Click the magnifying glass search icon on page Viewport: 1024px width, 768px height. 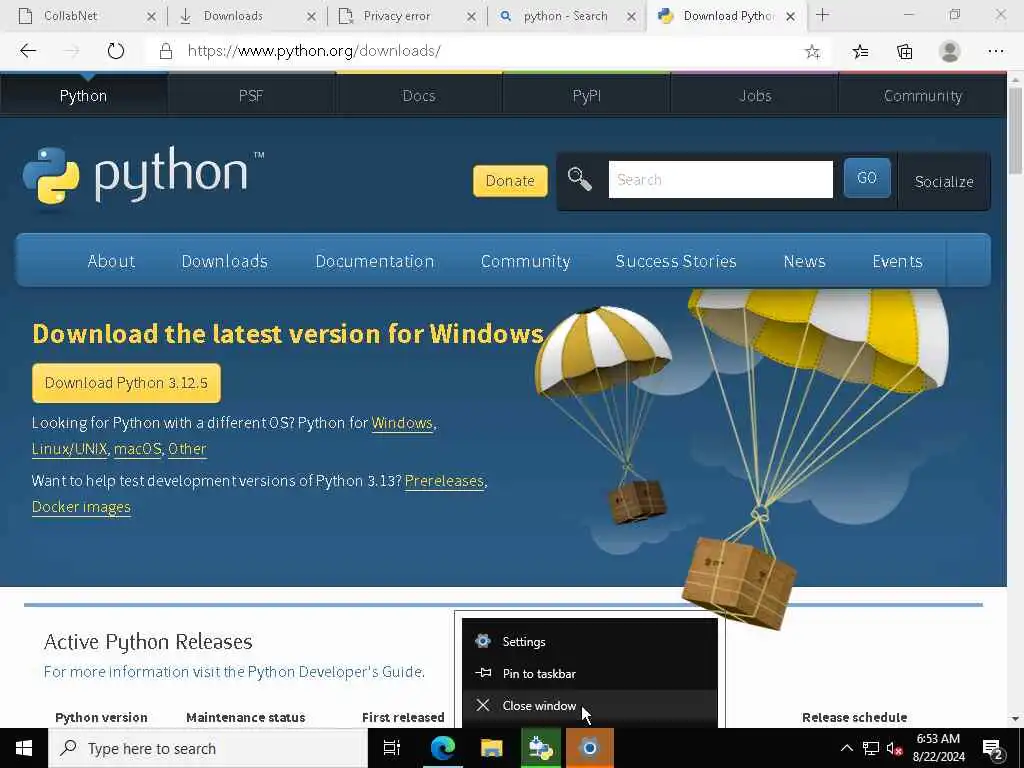click(x=579, y=179)
